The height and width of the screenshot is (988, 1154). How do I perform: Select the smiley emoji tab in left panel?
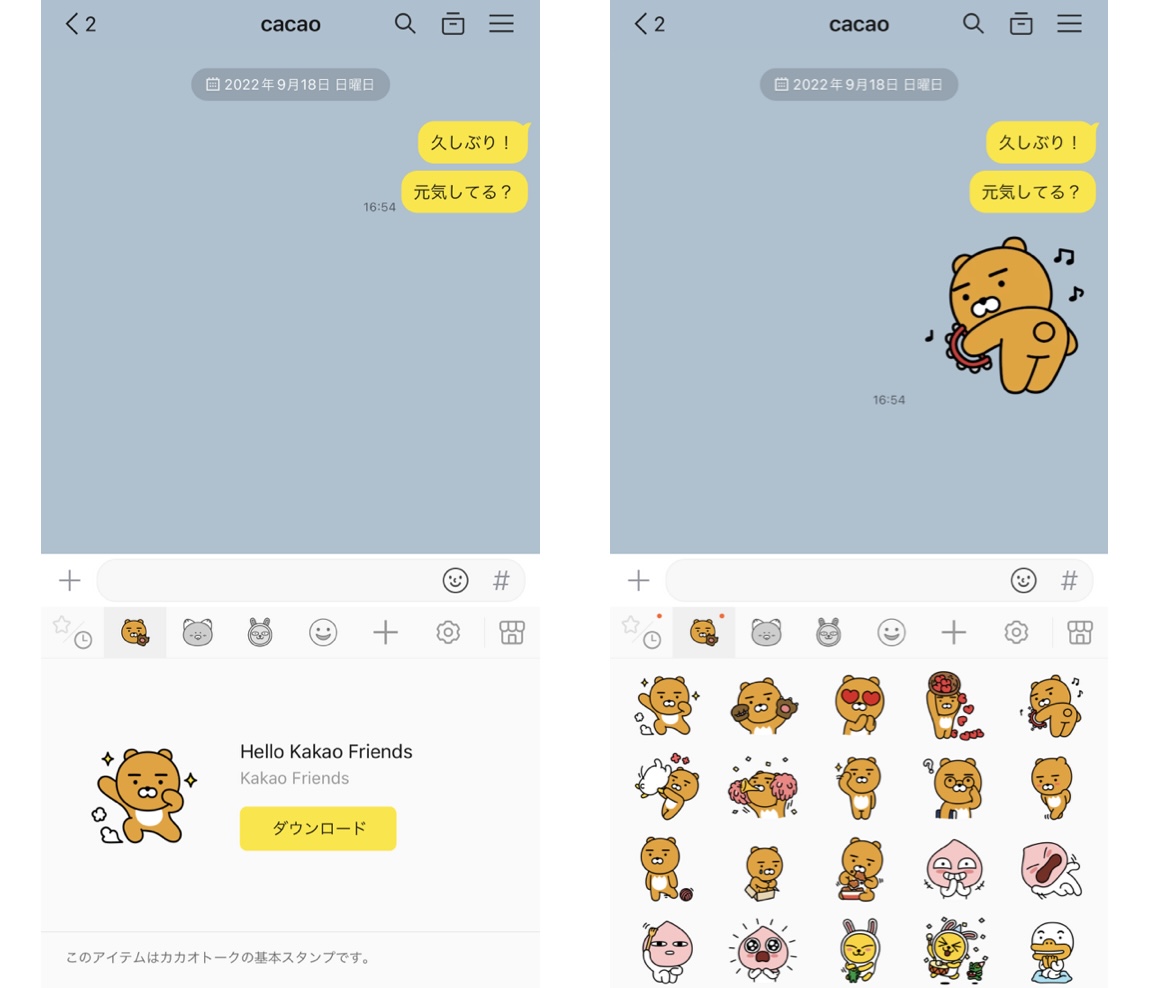(322, 632)
